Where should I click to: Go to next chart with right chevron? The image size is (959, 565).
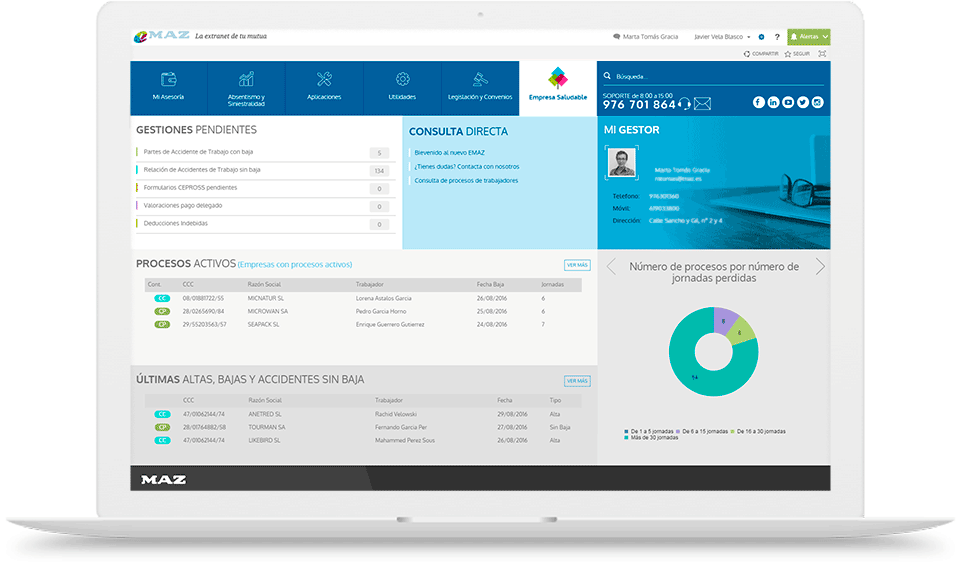click(x=820, y=267)
